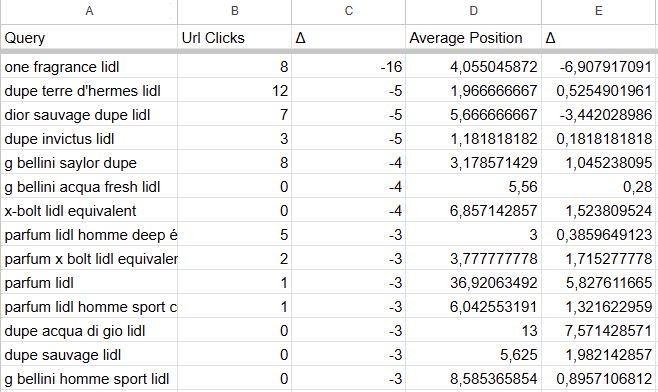Click position delta 0,28
The image size is (658, 392).
599,186
